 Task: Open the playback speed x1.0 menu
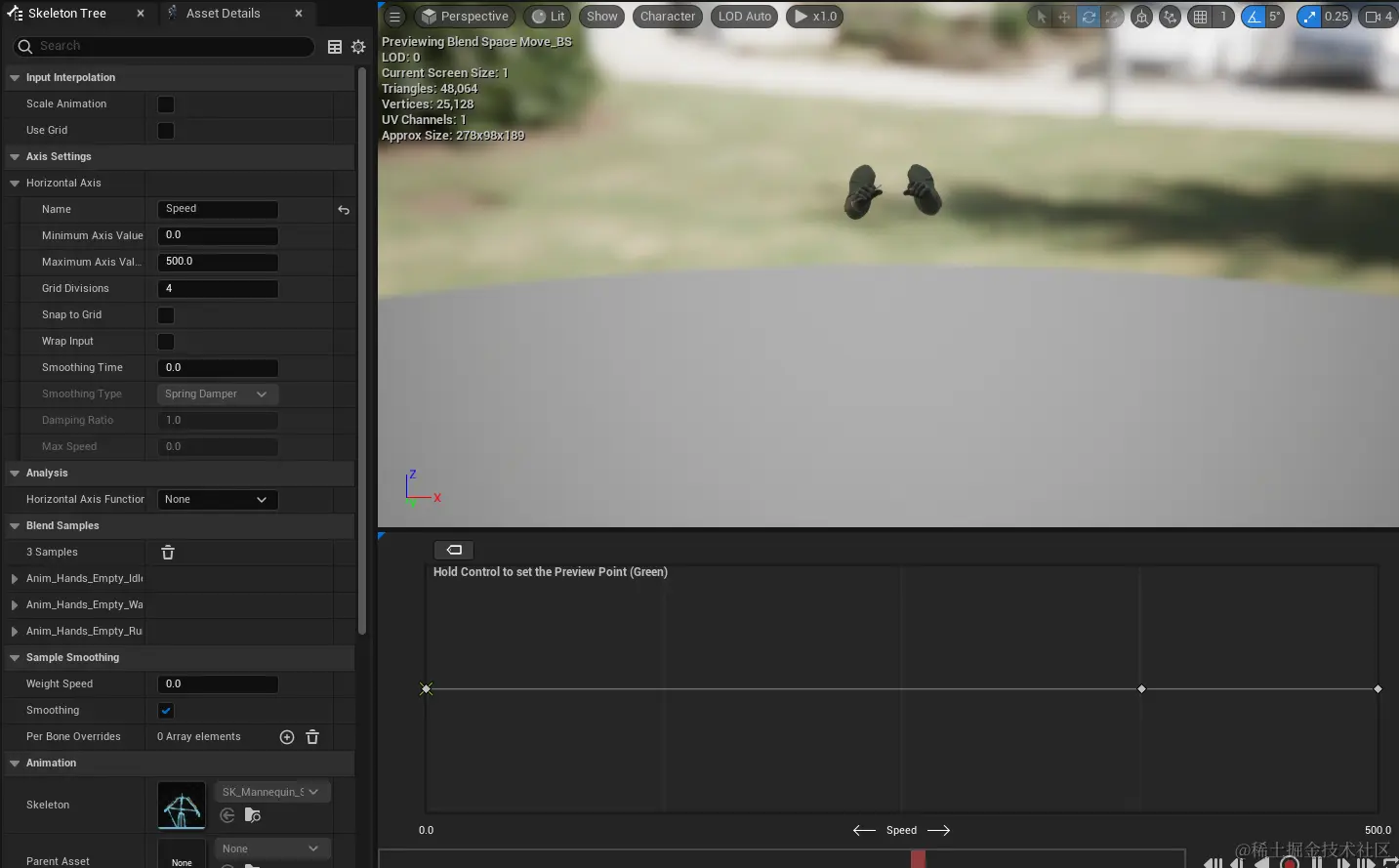[815, 17]
